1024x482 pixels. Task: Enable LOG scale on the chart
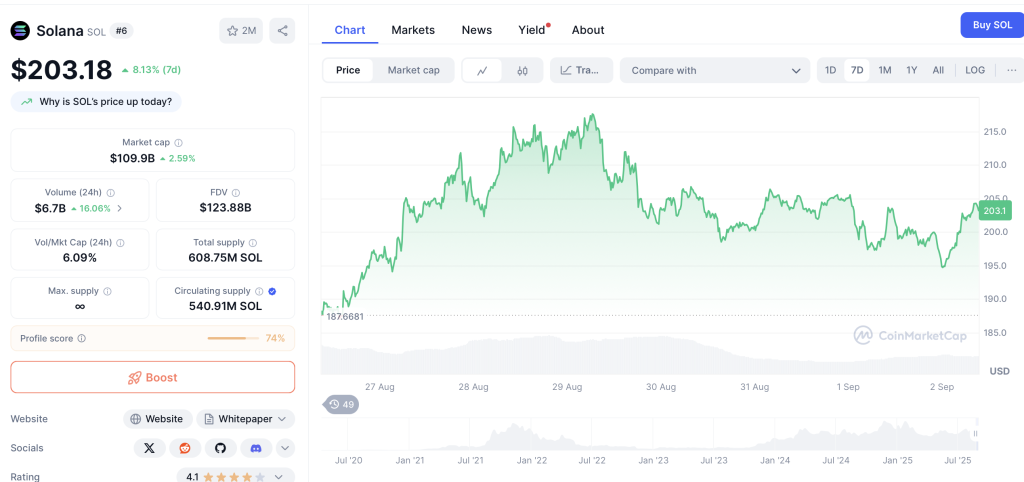click(x=975, y=71)
